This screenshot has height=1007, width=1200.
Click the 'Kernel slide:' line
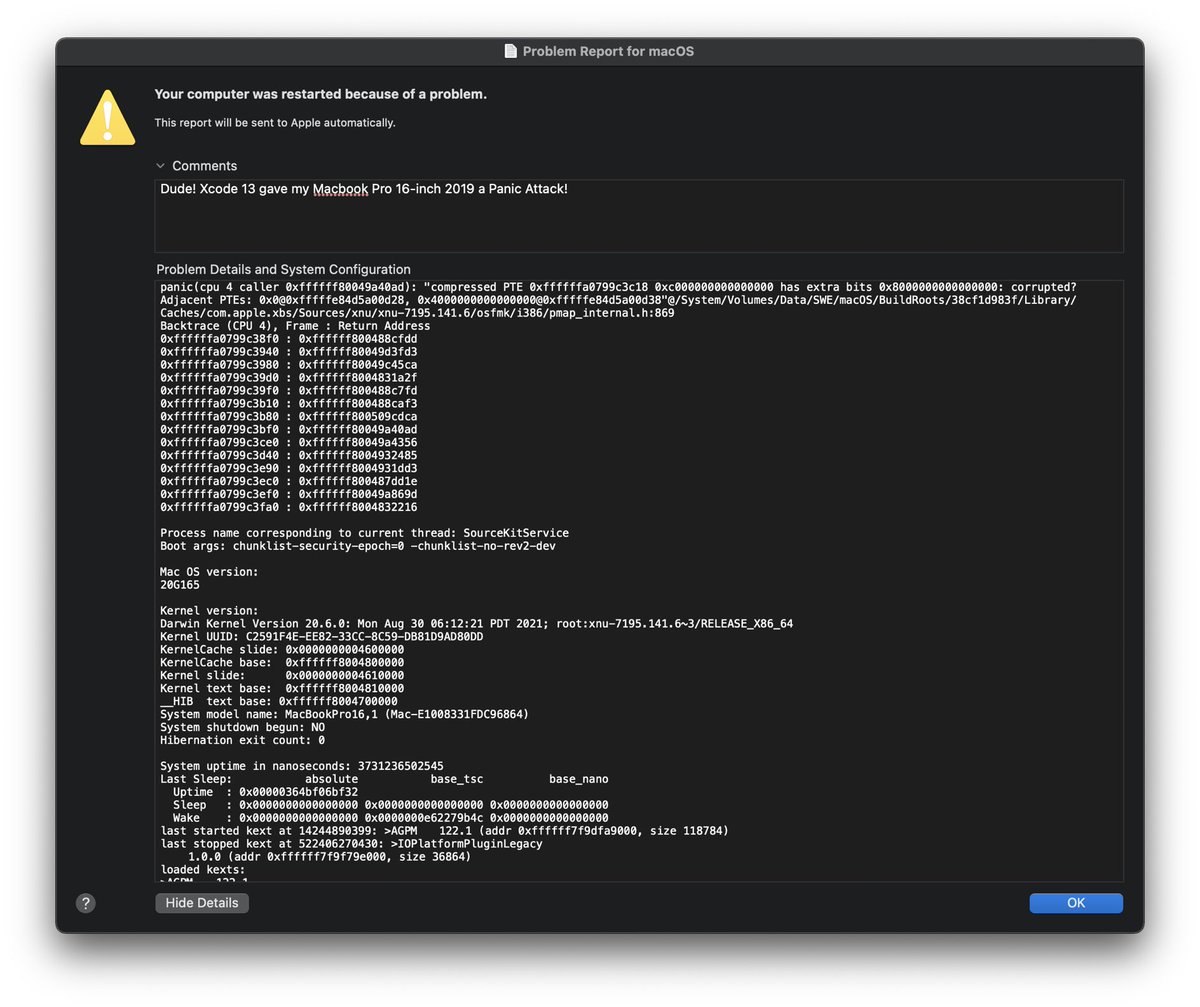tap(282, 676)
